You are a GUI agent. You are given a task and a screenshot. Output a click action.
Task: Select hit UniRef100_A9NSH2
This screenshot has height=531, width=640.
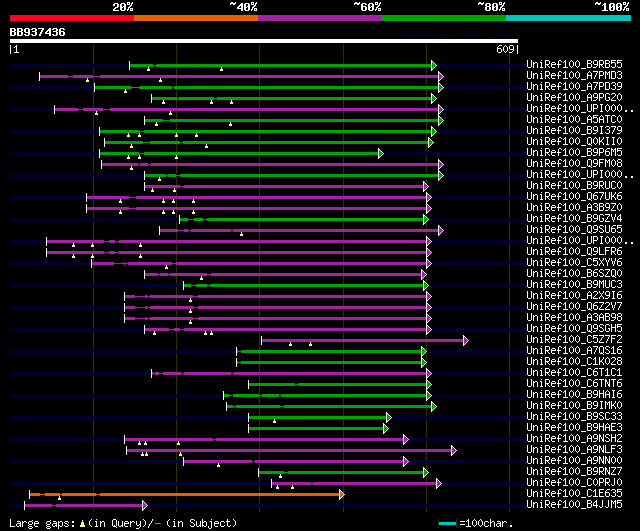[574, 439]
